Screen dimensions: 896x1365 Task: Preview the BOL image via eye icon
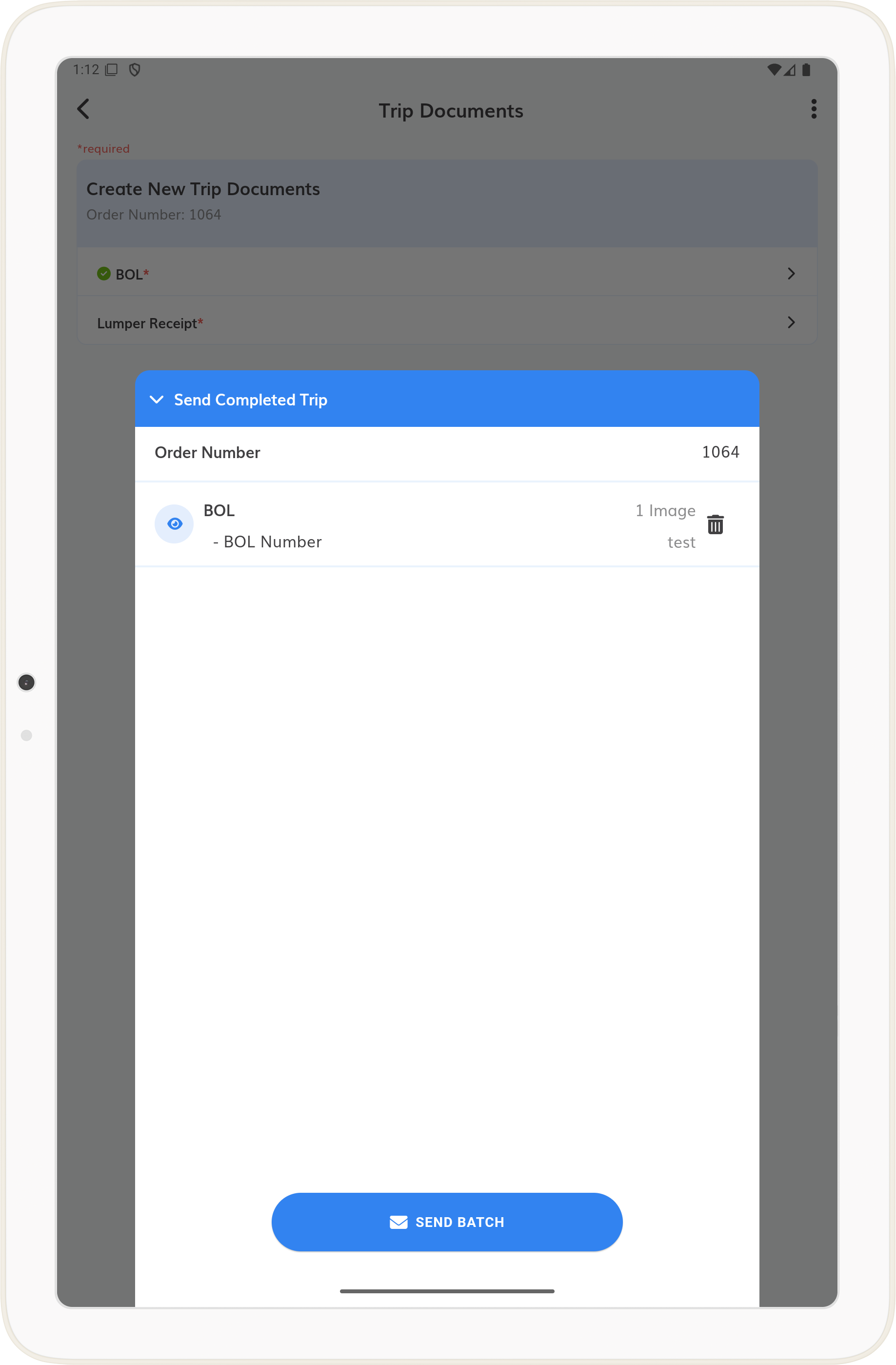click(174, 523)
